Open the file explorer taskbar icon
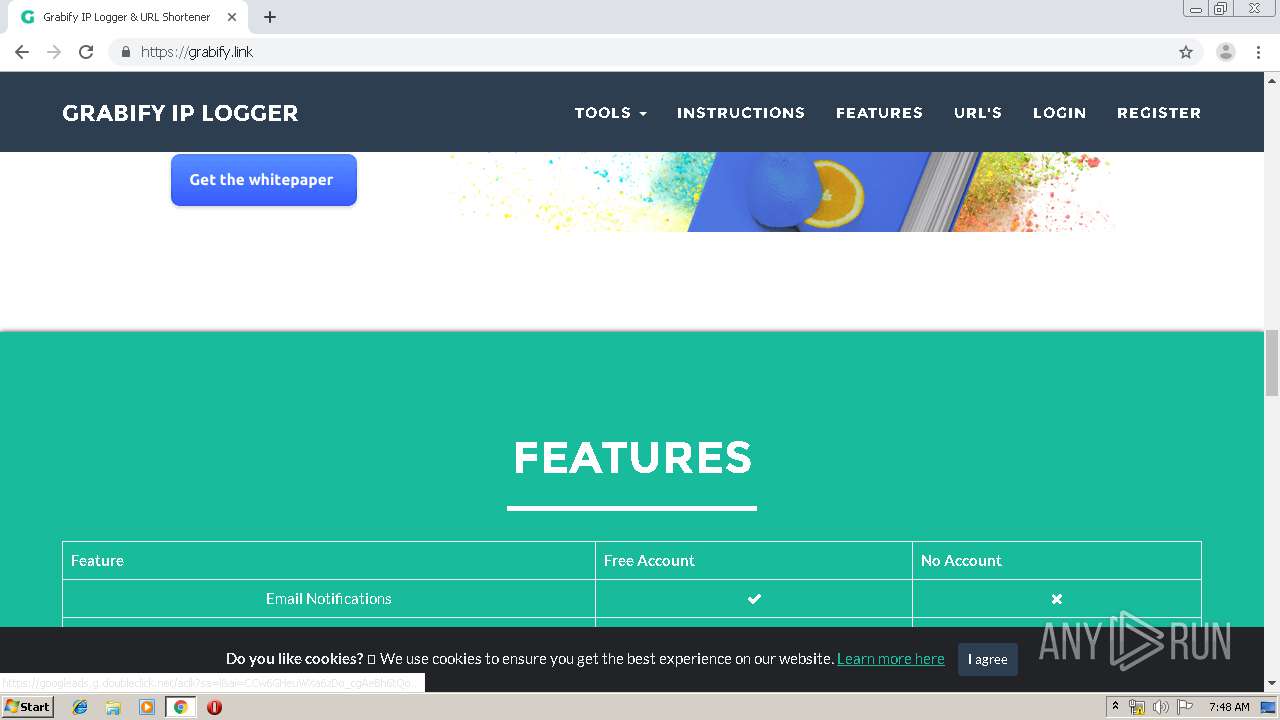1280x720 pixels. coord(113,707)
